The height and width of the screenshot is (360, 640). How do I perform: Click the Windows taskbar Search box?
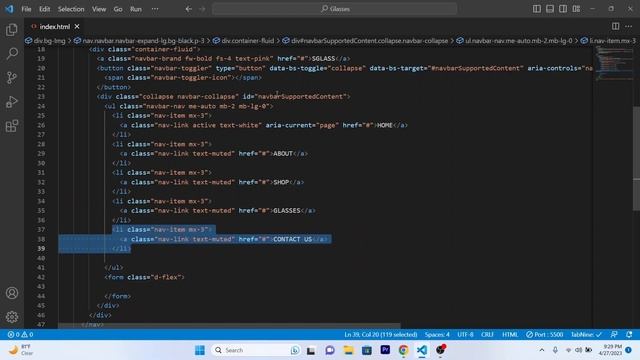(x=255, y=350)
